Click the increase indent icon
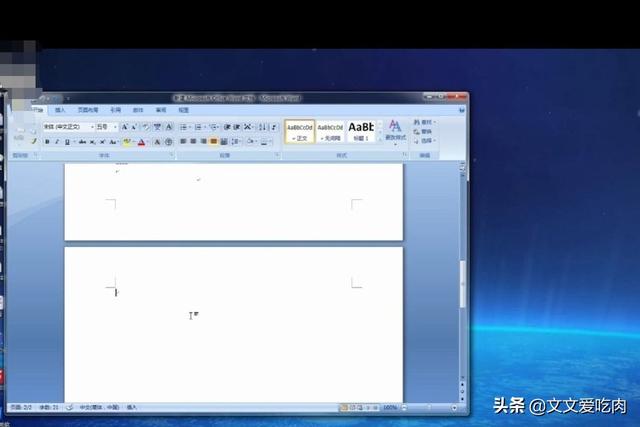 (236, 127)
